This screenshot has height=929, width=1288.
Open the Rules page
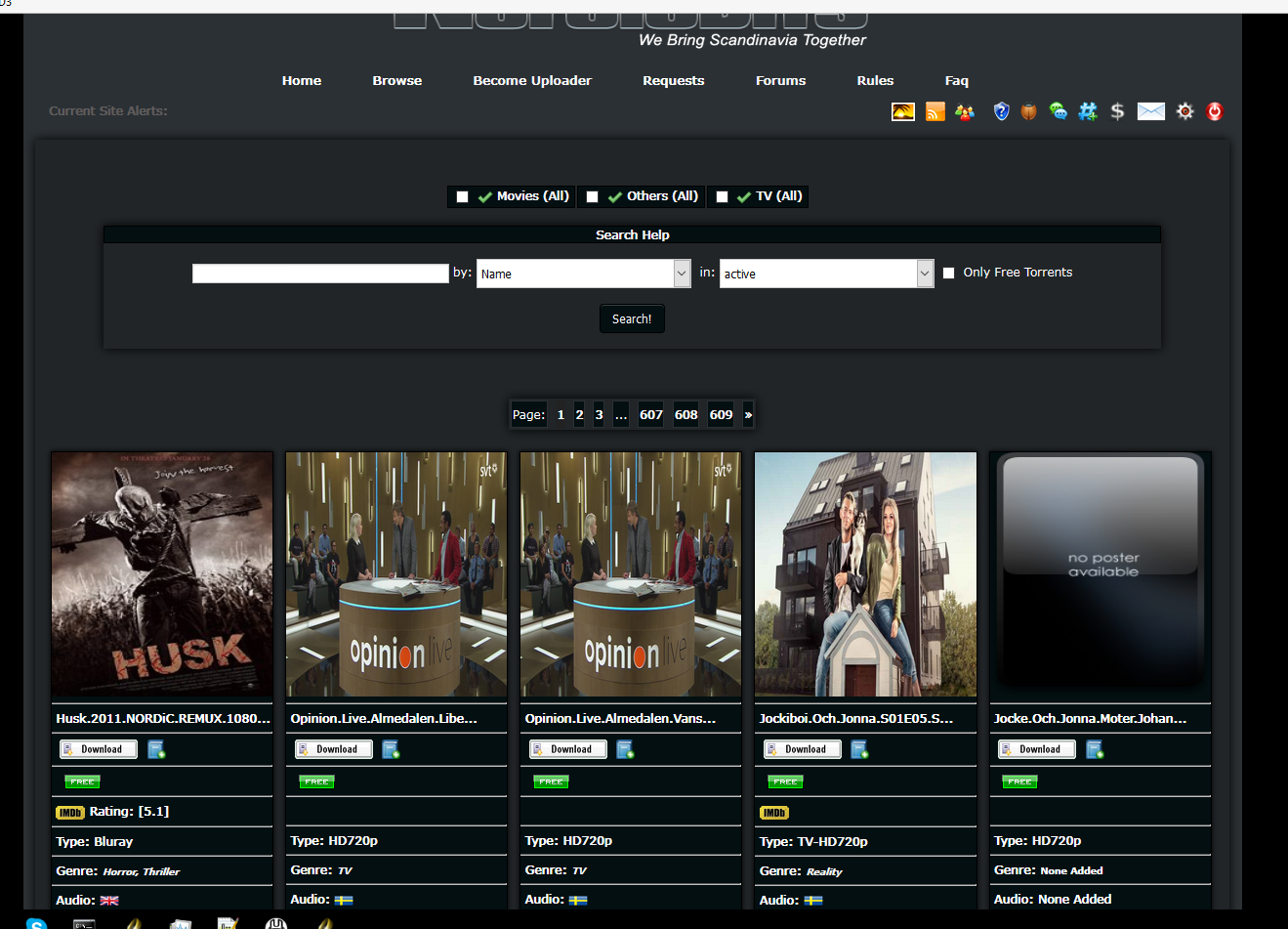point(876,81)
